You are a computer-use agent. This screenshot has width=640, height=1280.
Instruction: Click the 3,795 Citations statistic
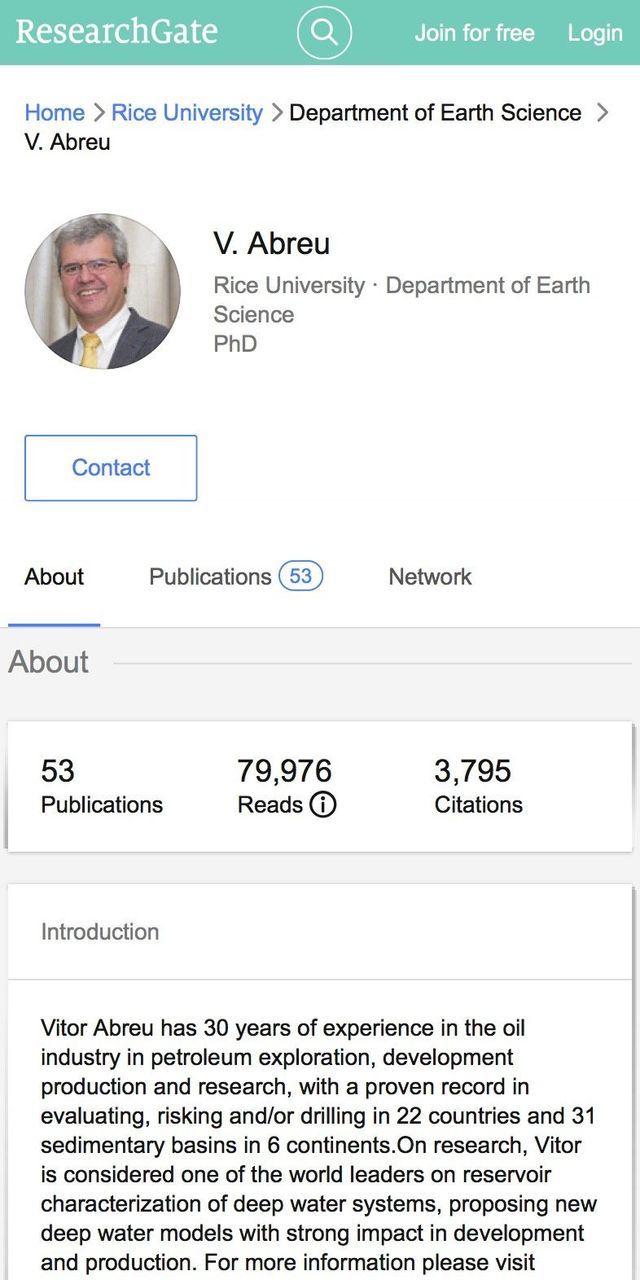click(477, 786)
